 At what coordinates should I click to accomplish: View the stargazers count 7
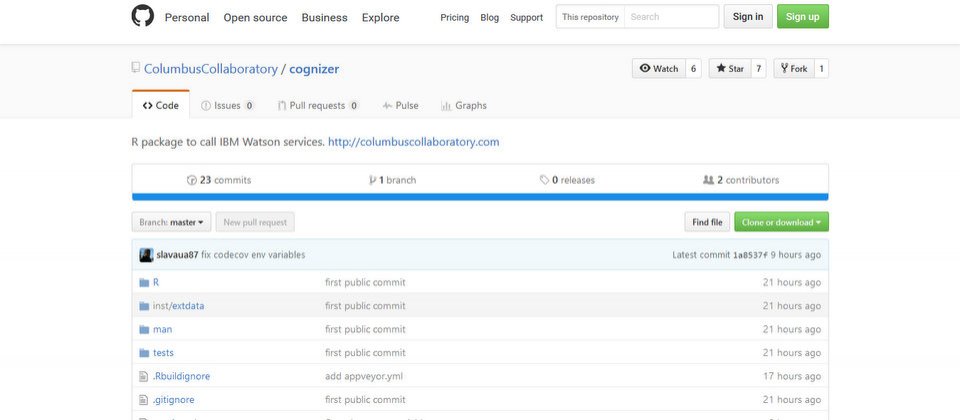point(758,69)
